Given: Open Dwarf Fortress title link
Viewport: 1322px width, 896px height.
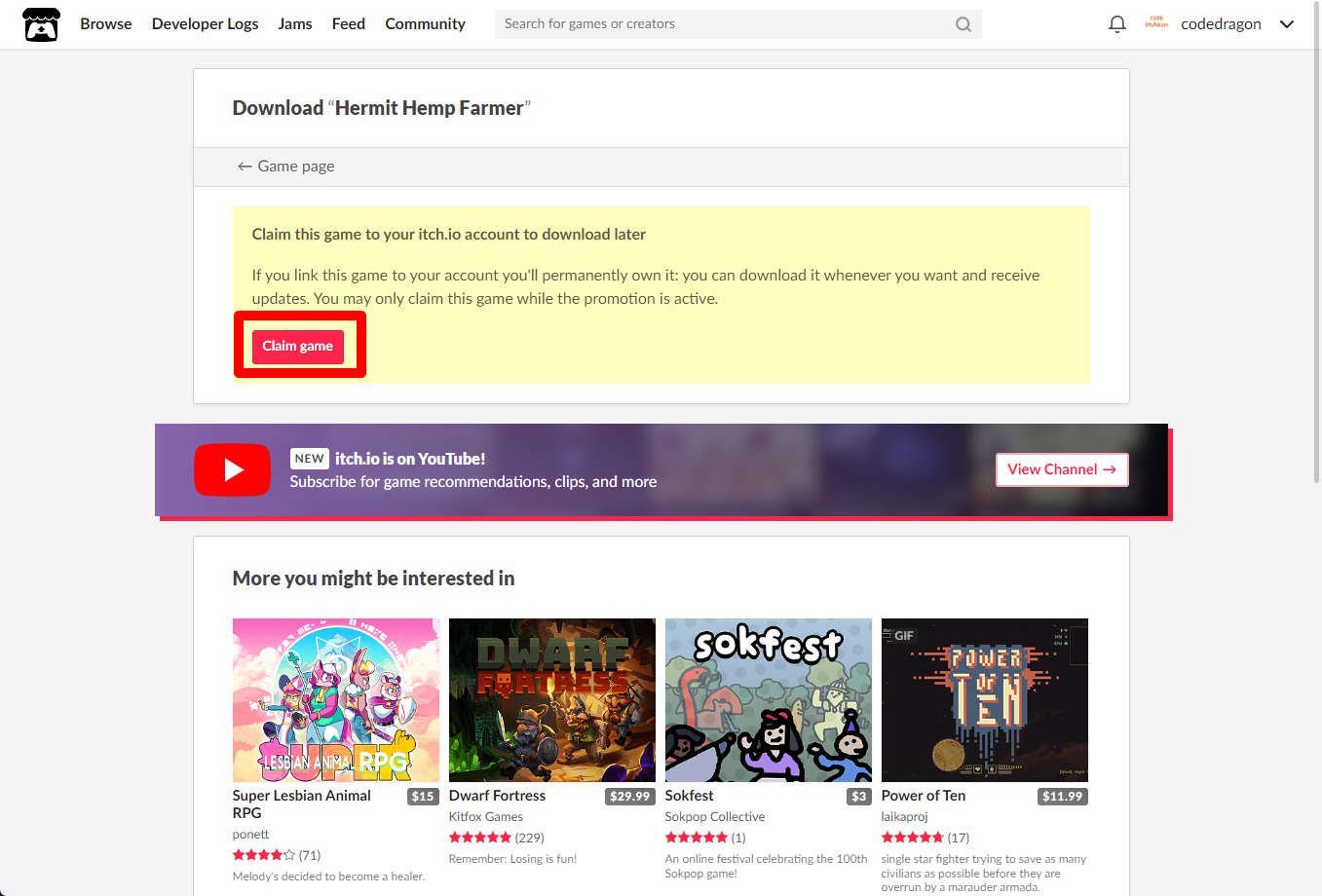Looking at the screenshot, I should point(498,796).
